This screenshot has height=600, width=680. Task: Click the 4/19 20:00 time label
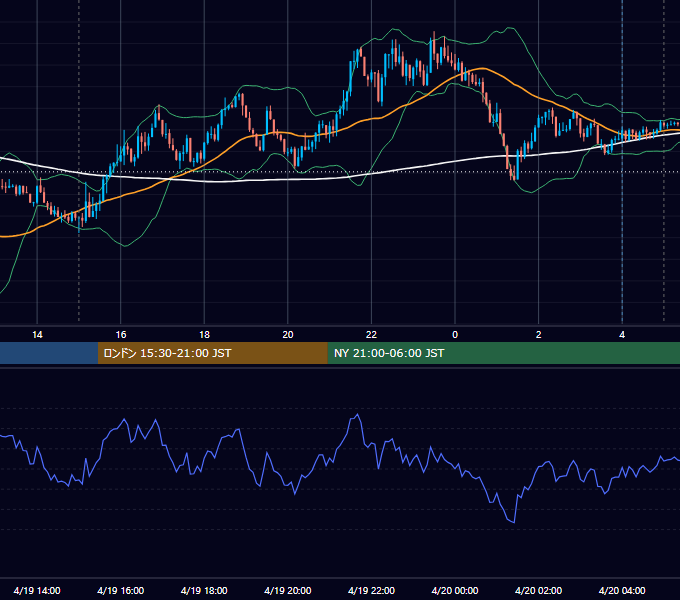click(288, 590)
